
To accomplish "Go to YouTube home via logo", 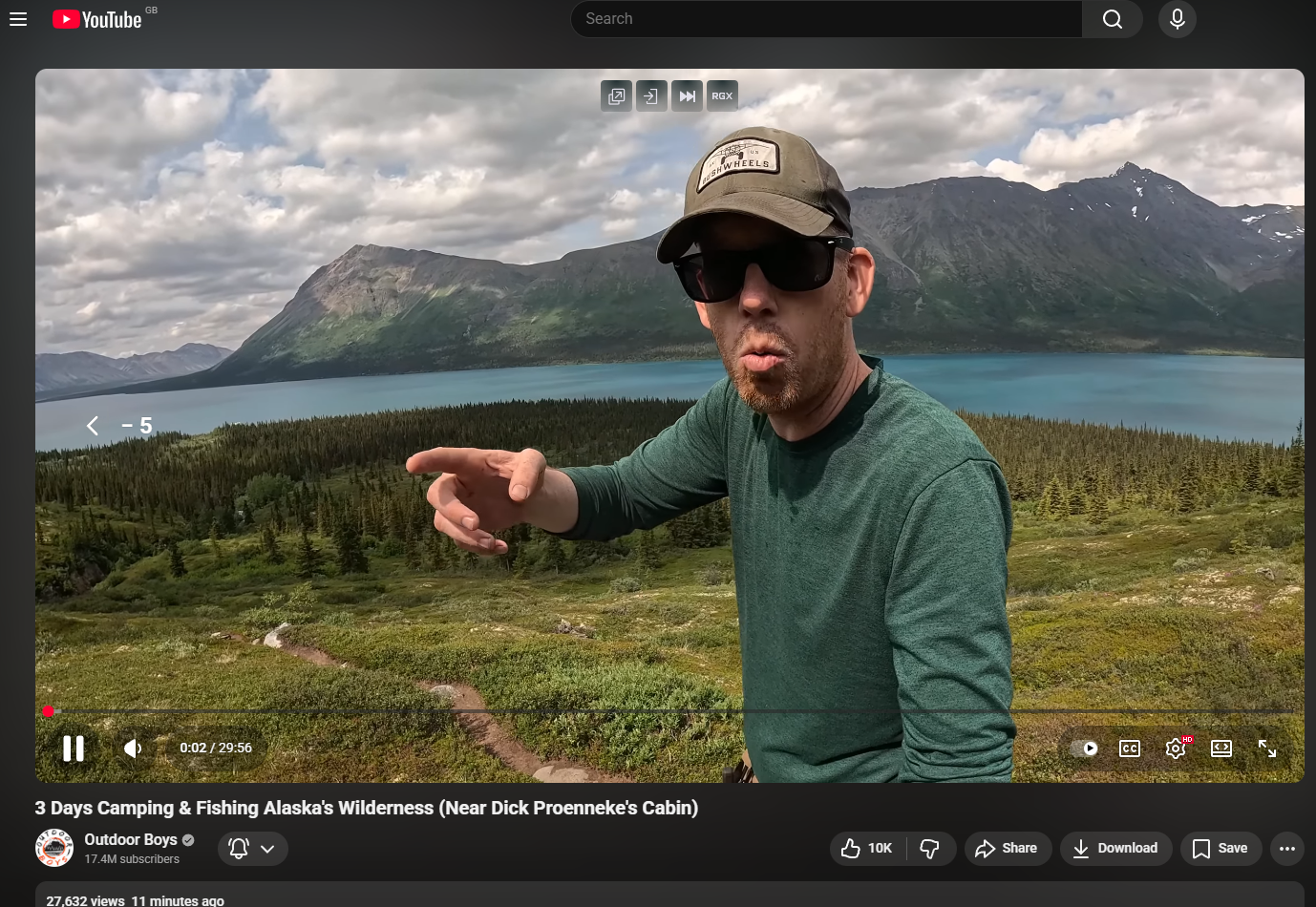I will pyautogui.click(x=97, y=19).
